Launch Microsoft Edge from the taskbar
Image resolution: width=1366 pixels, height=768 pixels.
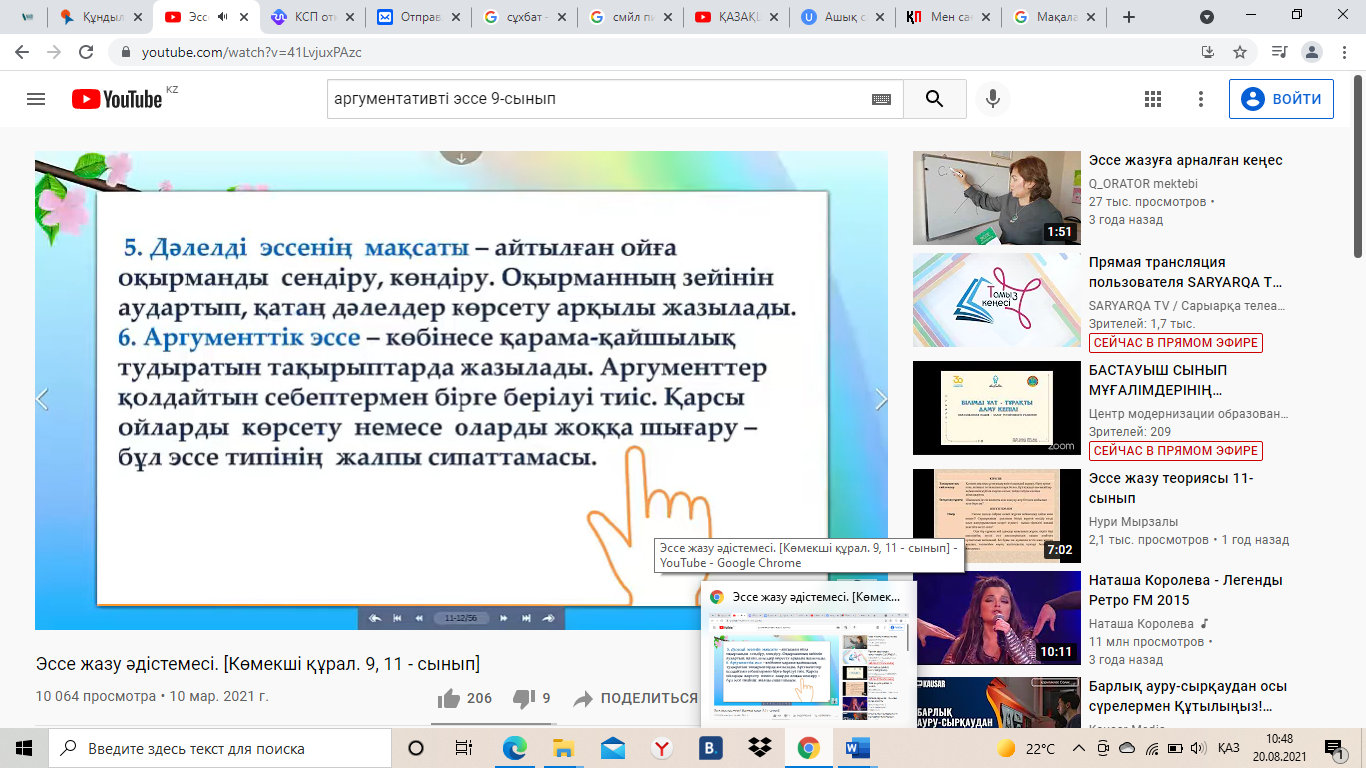pos(515,748)
